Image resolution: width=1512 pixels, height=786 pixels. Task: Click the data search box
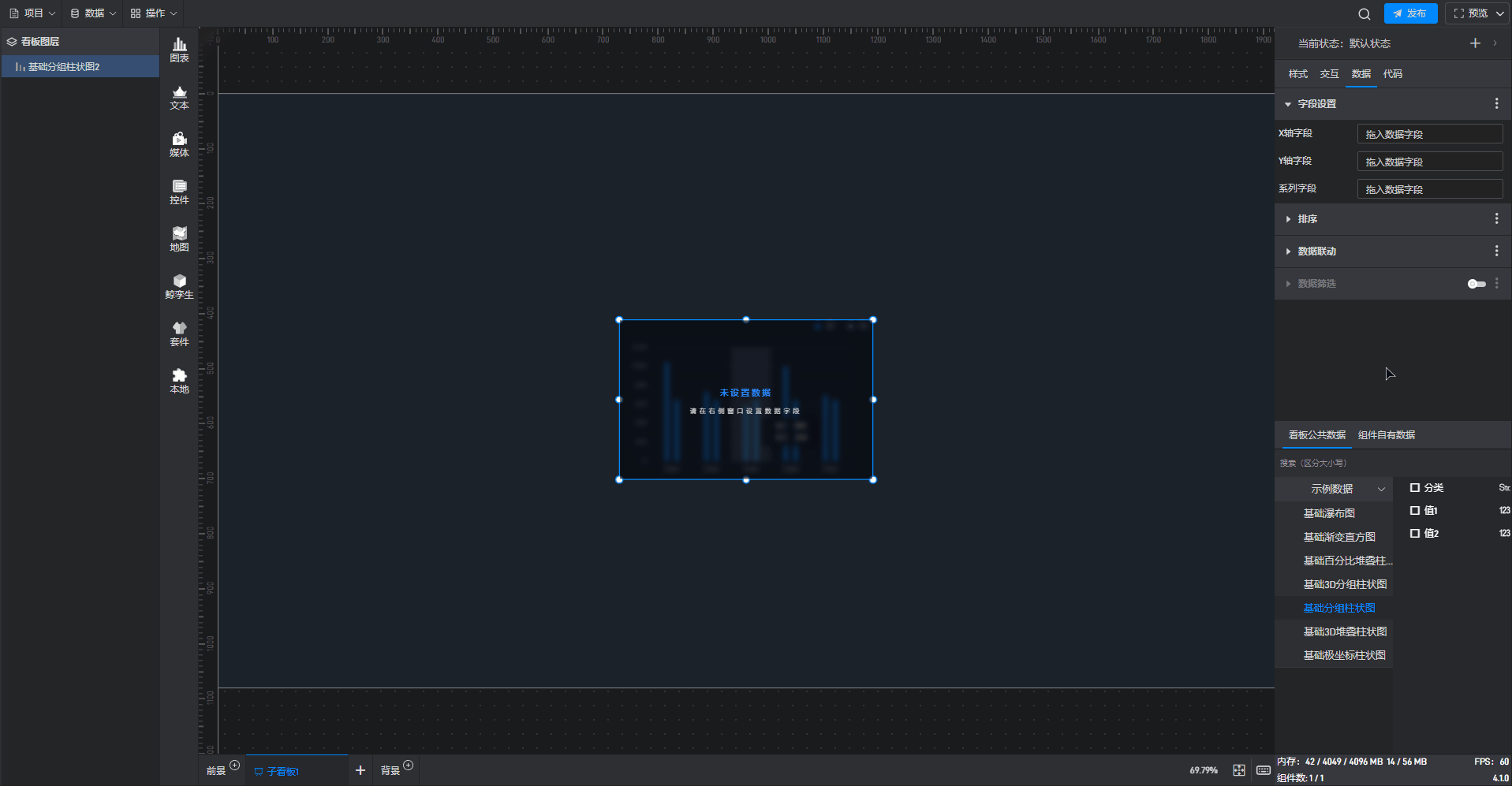coord(1392,464)
